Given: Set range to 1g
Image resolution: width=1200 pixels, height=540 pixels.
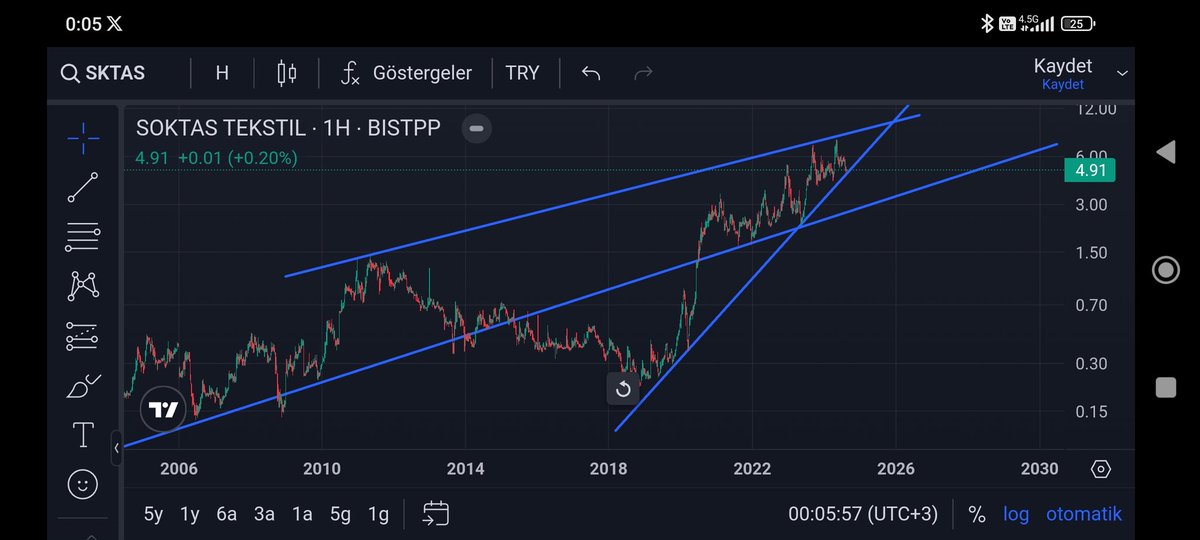Looking at the screenshot, I should 378,514.
